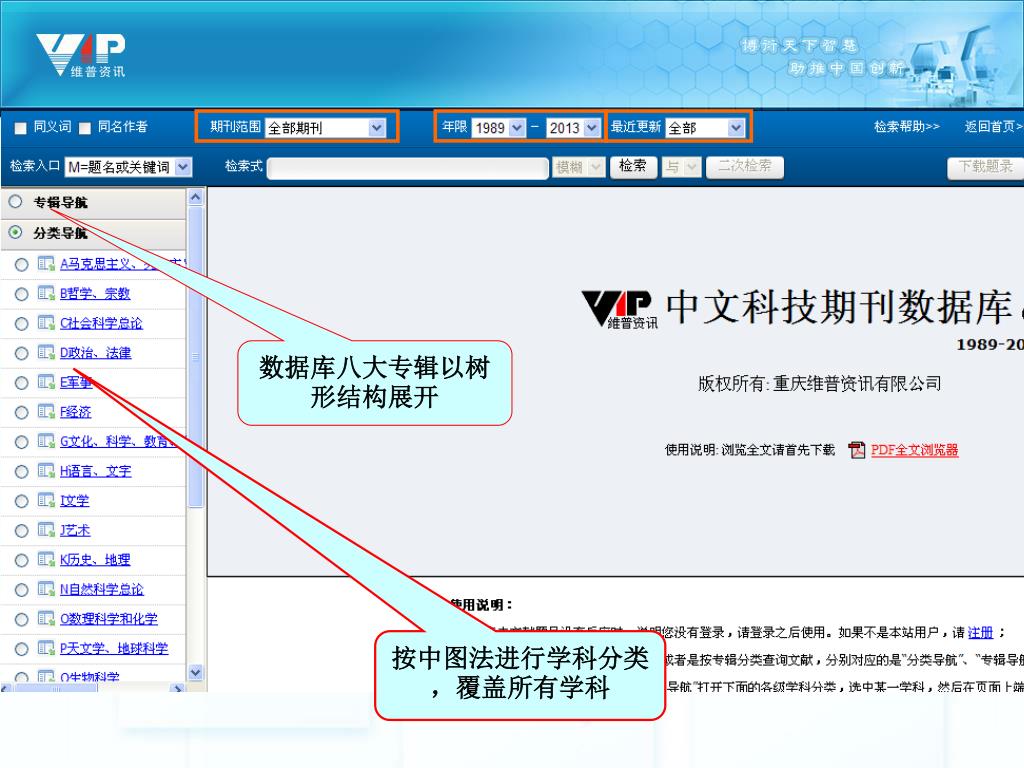The width and height of the screenshot is (1024, 768).
Task: Click the book icon beside I文学
Action: pyautogui.click(x=46, y=500)
